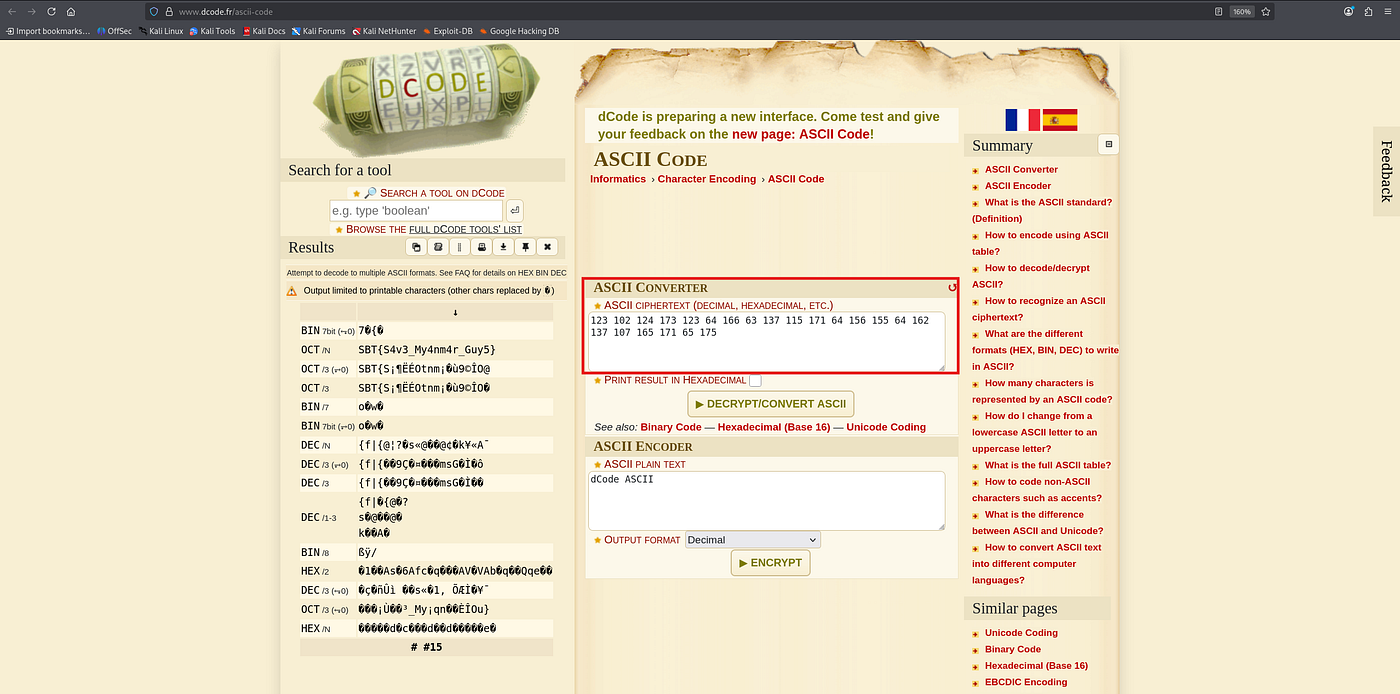Go to Character Encoding breadcrumb
1400x694 pixels.
706,179
